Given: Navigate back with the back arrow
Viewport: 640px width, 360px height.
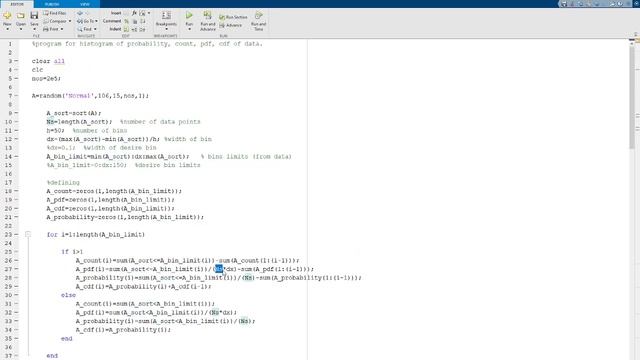Looking at the screenshot, I should pyautogui.click(x=80, y=13).
